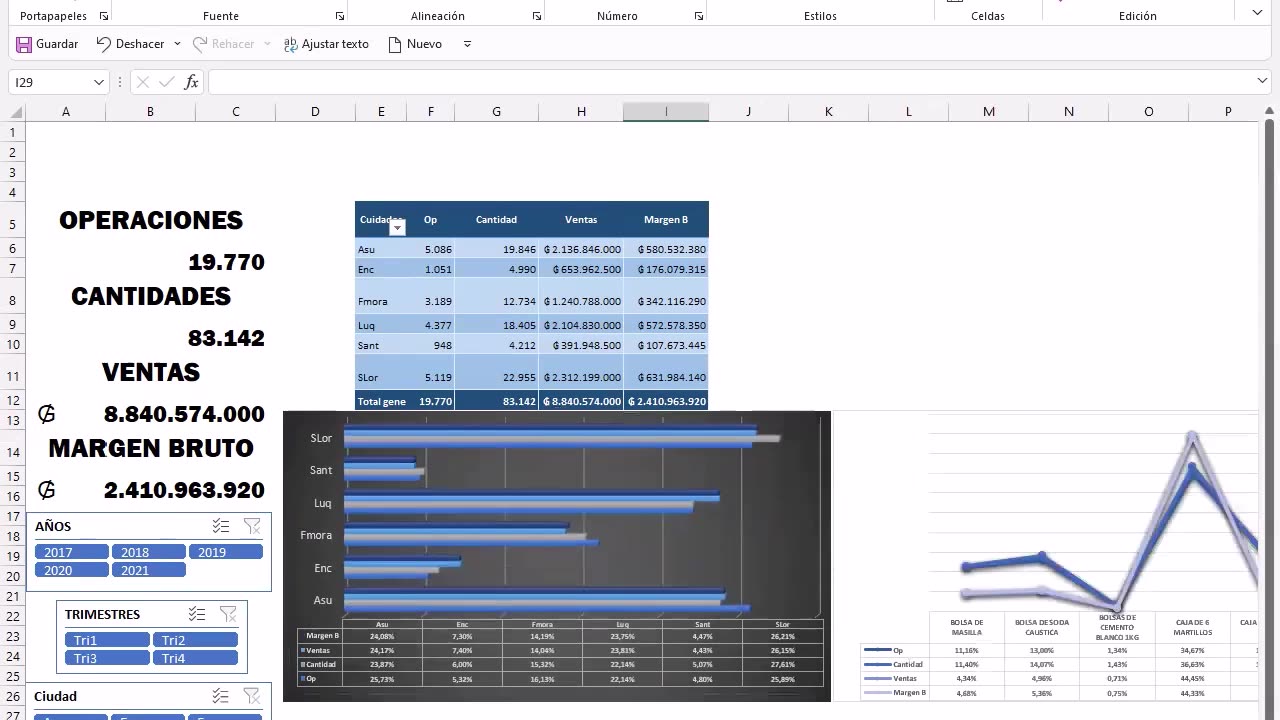Select 2020 in AÑOS slicer
The height and width of the screenshot is (720, 1280).
(x=72, y=570)
